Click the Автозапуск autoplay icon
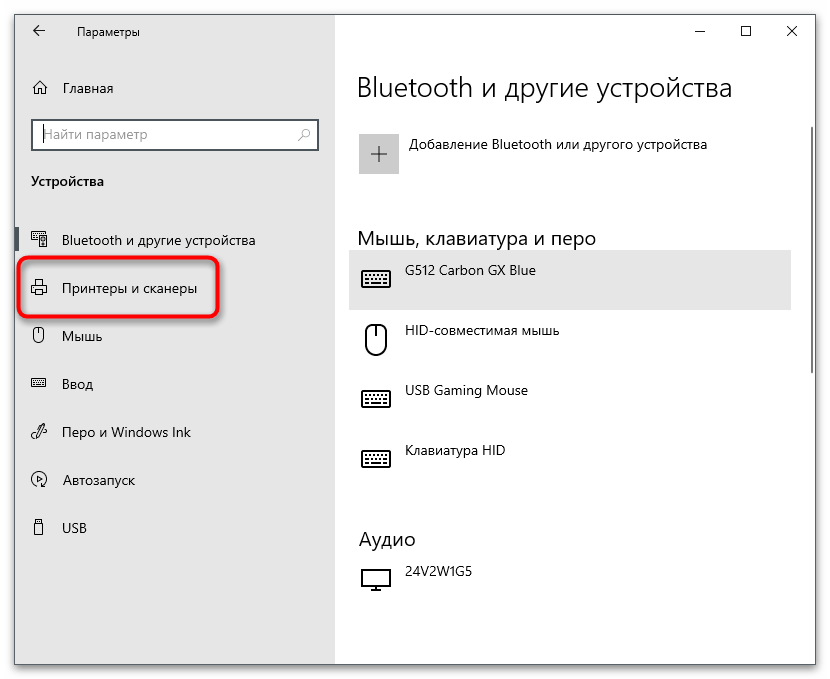830x679 pixels. tap(40, 481)
